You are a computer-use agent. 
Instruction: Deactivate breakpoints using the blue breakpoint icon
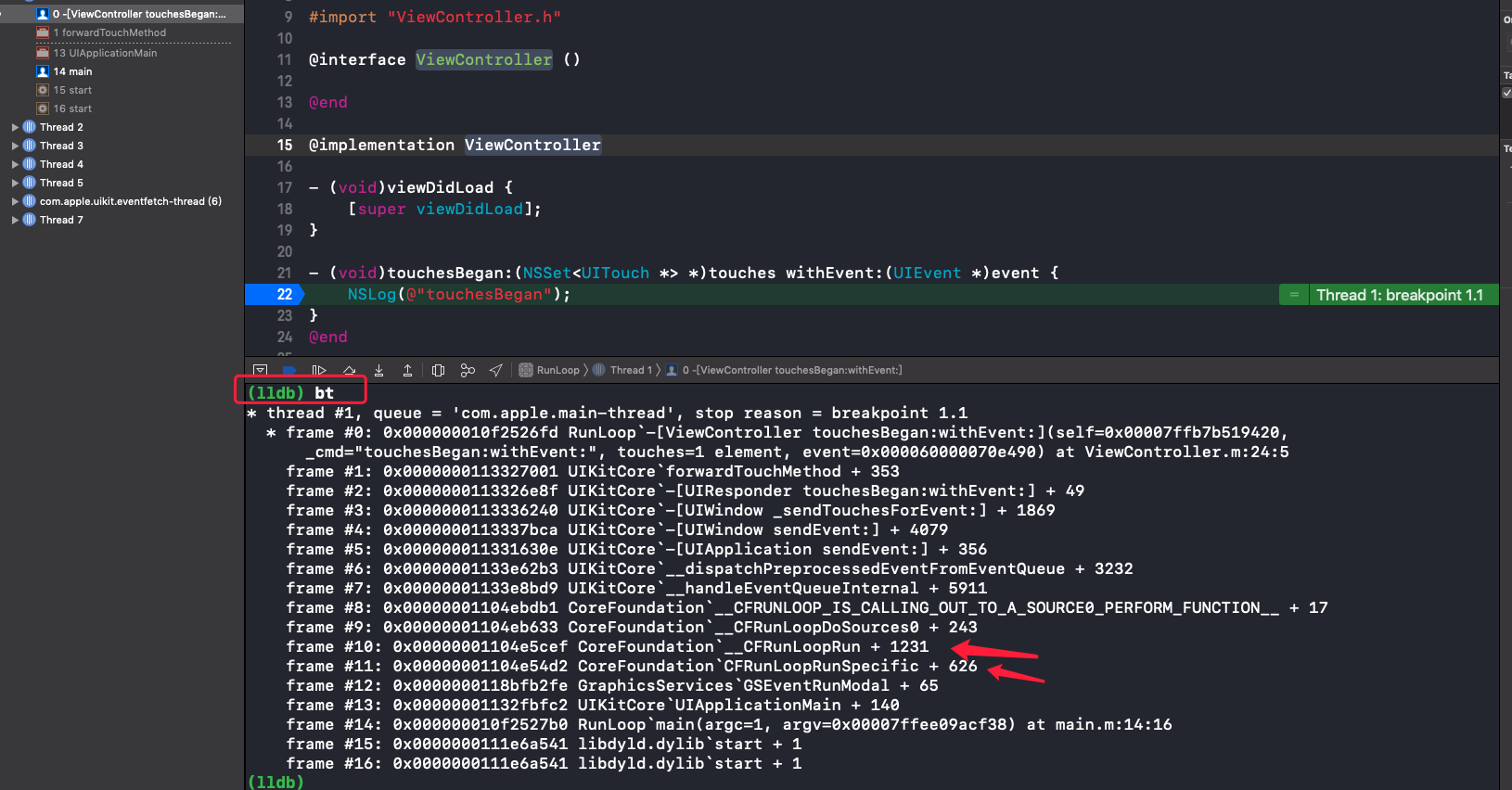pos(289,371)
